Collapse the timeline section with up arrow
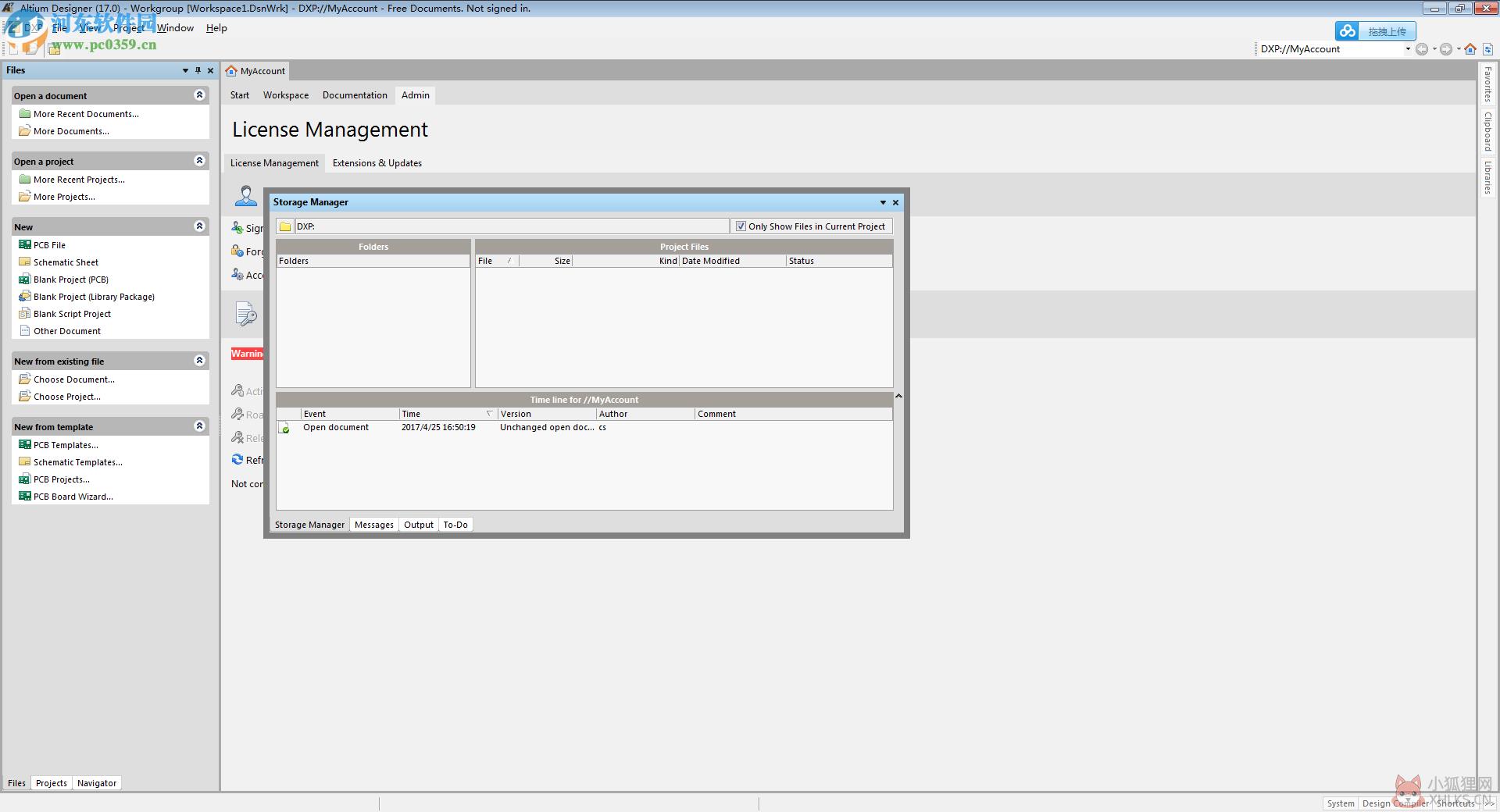The image size is (1500, 812). pyautogui.click(x=898, y=397)
